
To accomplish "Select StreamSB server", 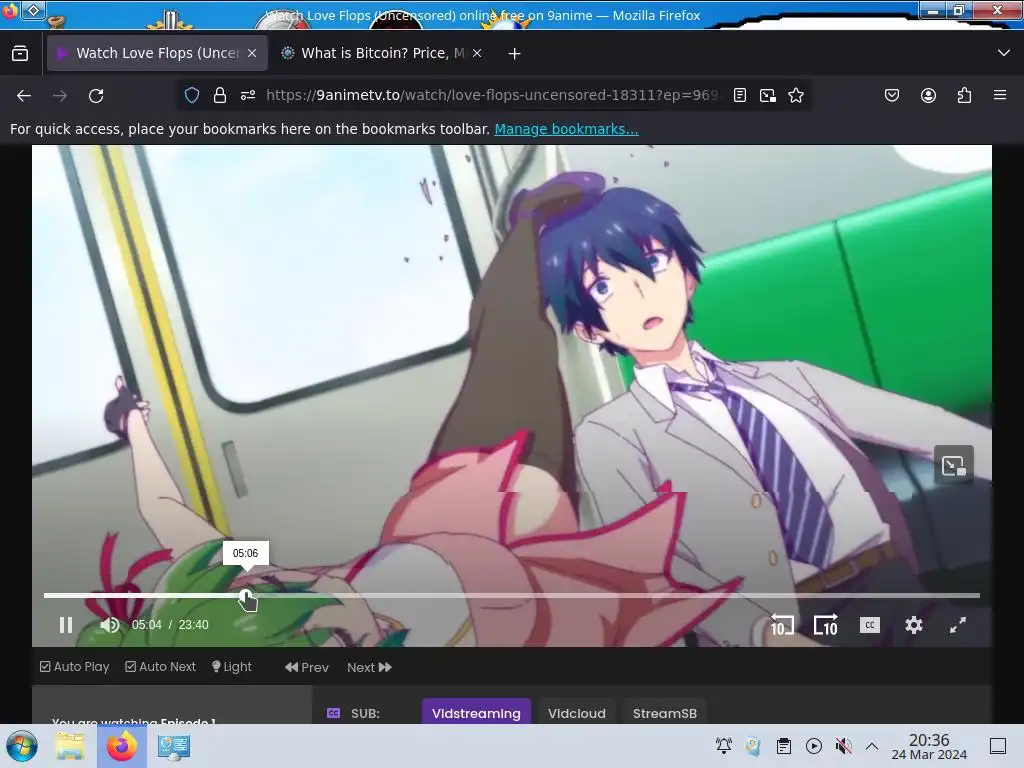I will click(x=664, y=713).
